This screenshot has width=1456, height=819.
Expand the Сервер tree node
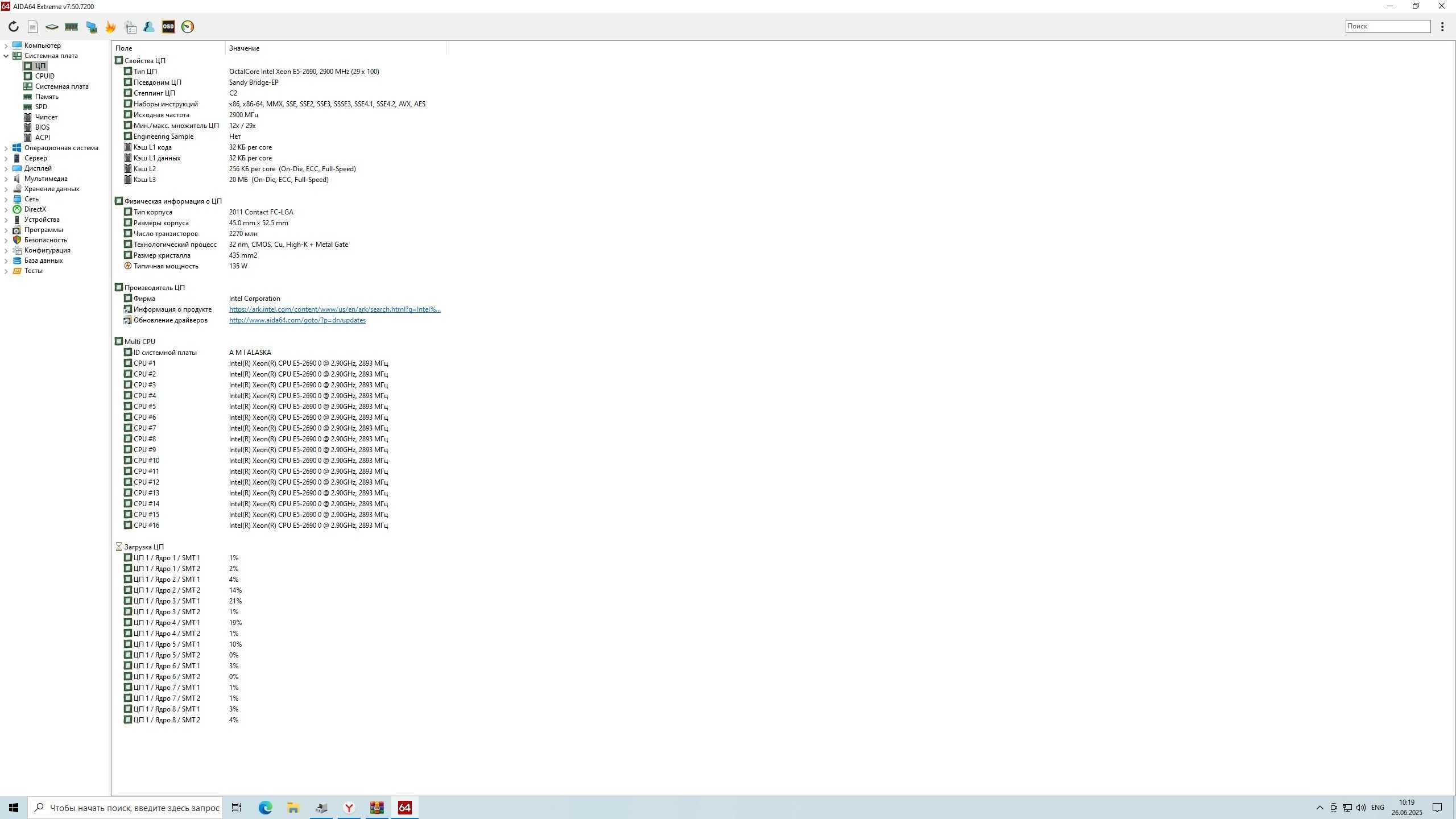tap(6, 158)
